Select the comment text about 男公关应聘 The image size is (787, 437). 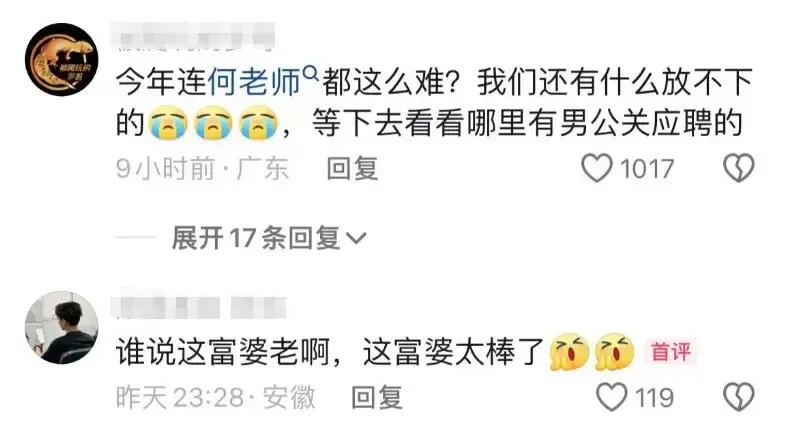click(x=434, y=102)
